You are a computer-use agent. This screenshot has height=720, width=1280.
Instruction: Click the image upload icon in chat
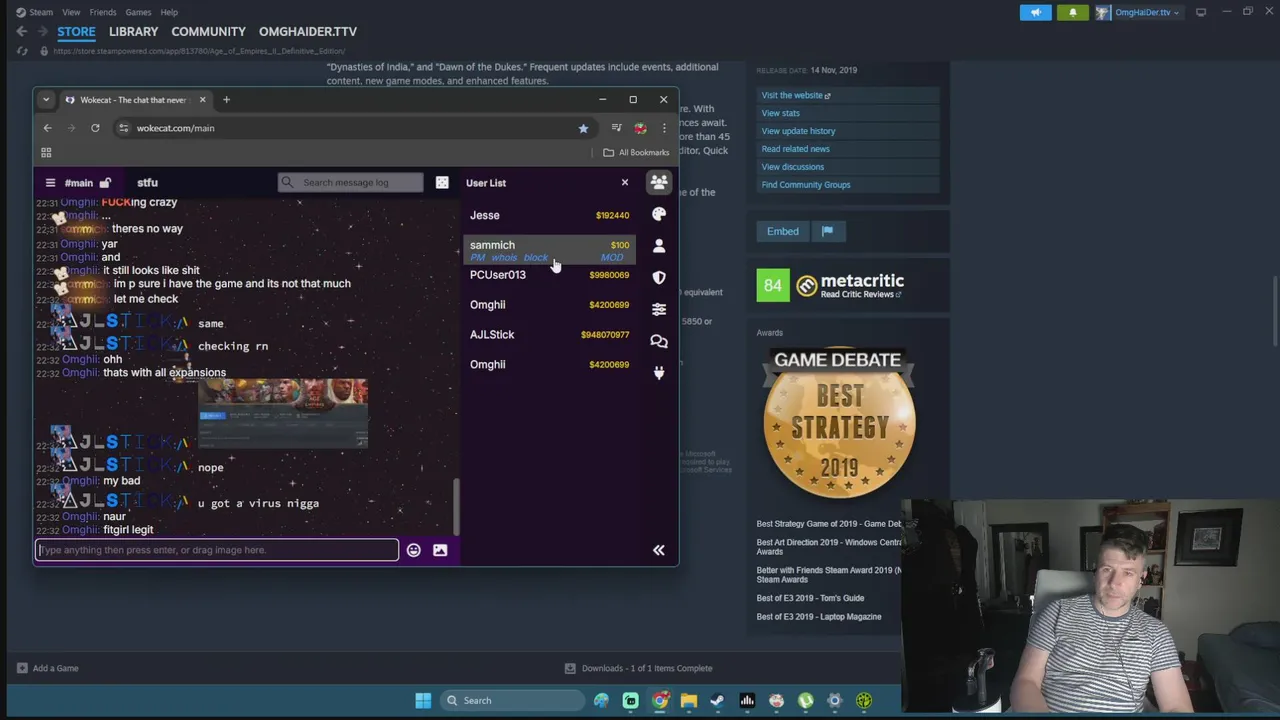coord(440,550)
